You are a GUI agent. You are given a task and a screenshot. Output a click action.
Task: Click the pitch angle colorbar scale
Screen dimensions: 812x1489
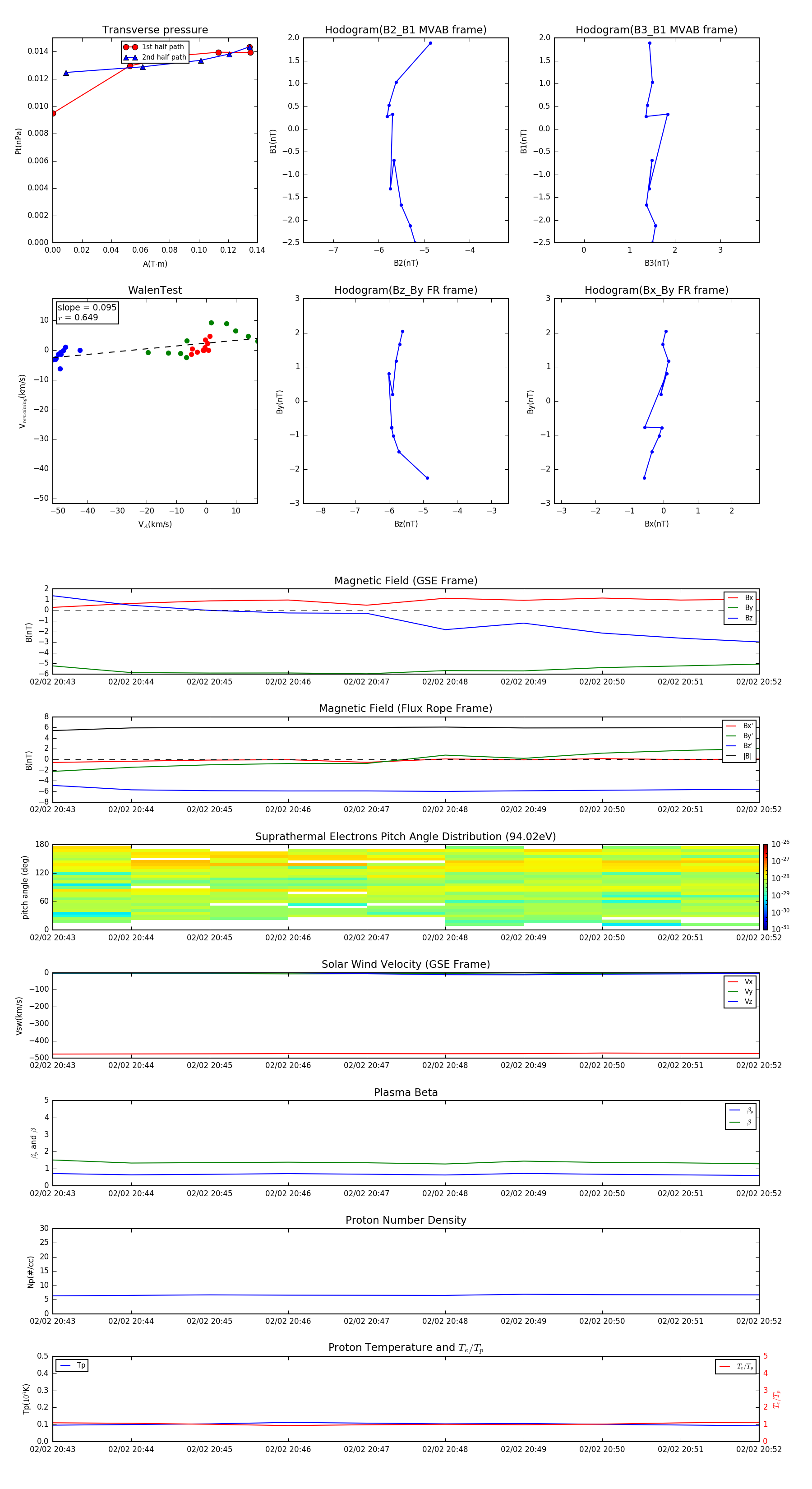[765, 887]
